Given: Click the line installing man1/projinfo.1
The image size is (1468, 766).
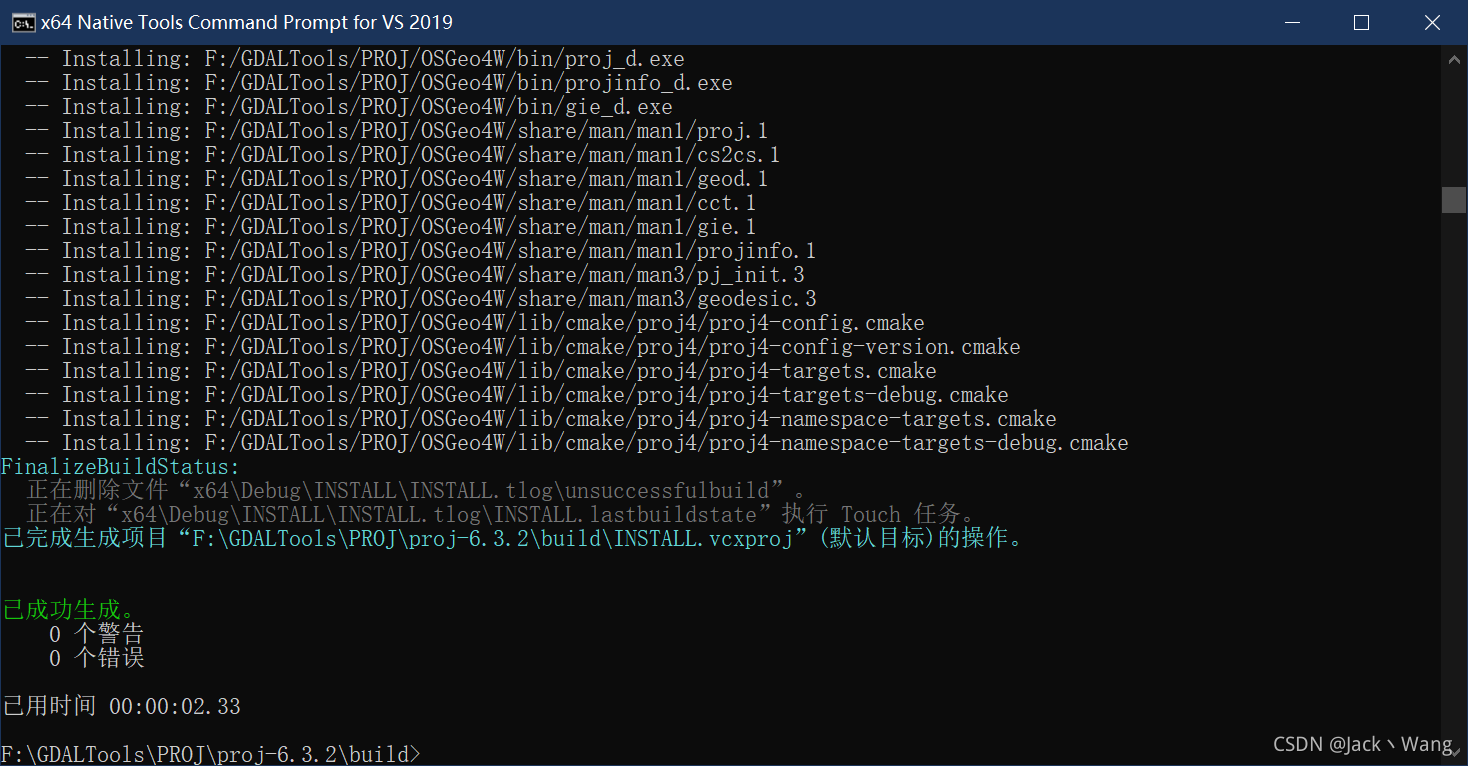Looking at the screenshot, I should 421,251.
